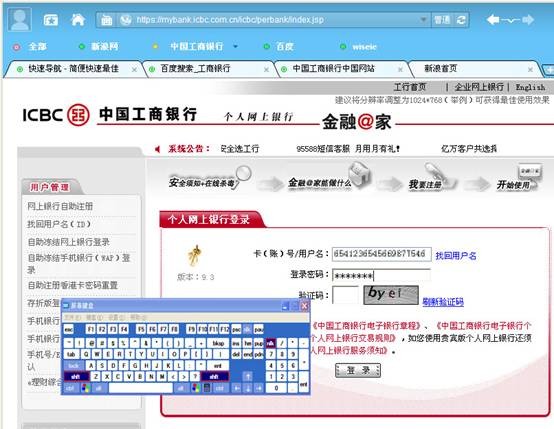The width and height of the screenshot is (554, 429).
Task: Click the numpad 0 key
Action: 276,388
